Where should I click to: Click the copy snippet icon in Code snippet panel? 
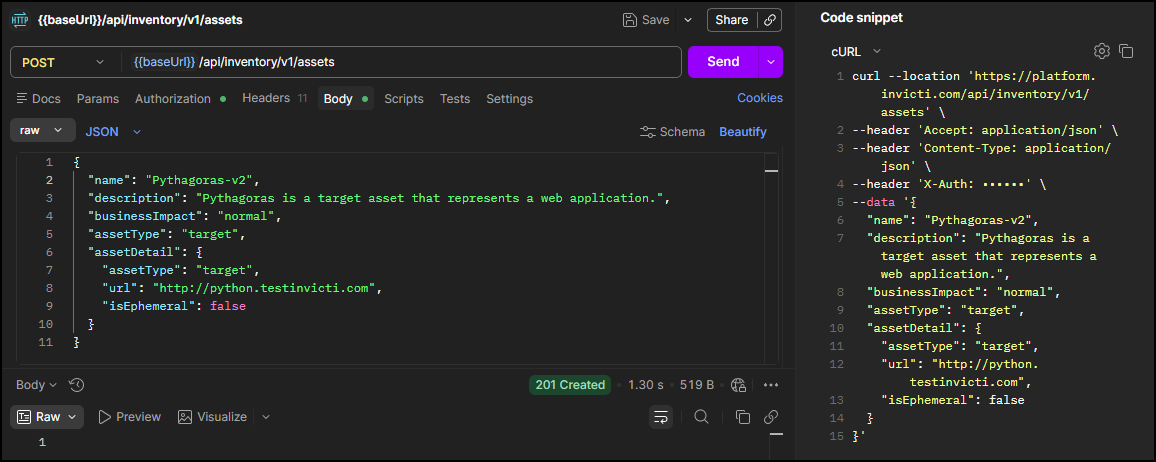pyautogui.click(x=1126, y=51)
